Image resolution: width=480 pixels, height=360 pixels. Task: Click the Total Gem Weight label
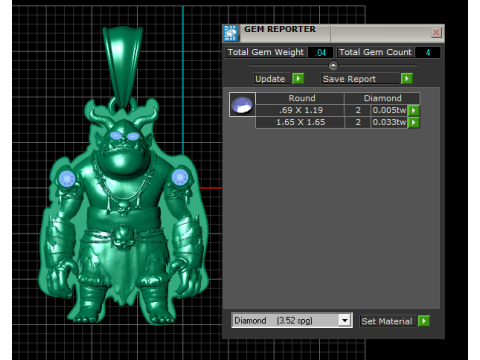266,52
